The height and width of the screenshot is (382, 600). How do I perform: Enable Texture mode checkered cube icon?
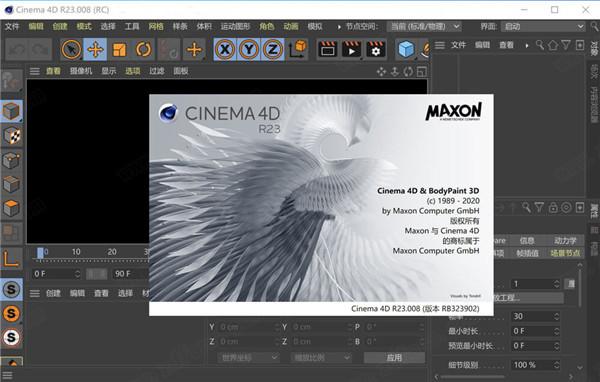pyautogui.click(x=11, y=136)
